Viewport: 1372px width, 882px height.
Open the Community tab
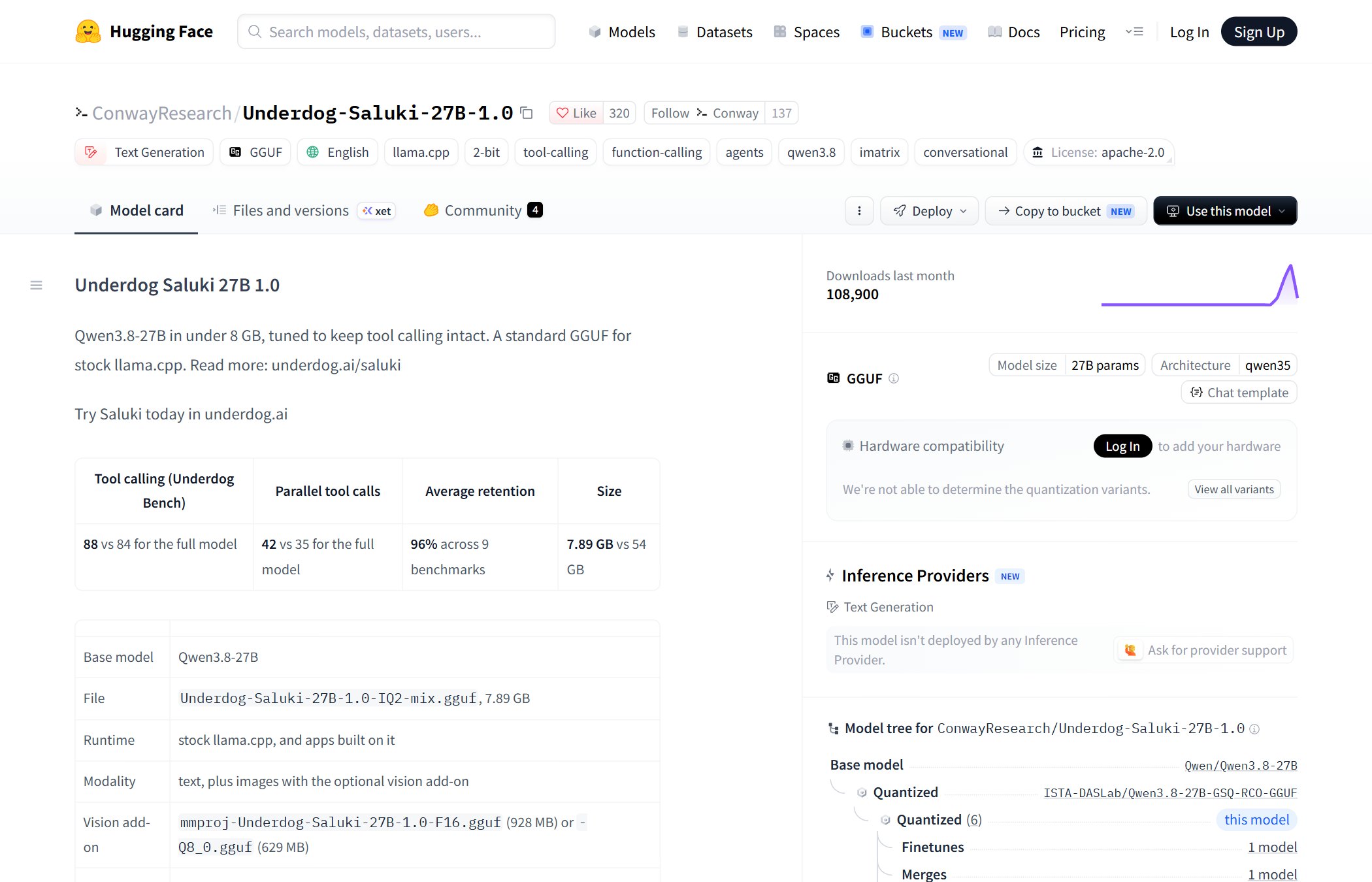(x=483, y=210)
